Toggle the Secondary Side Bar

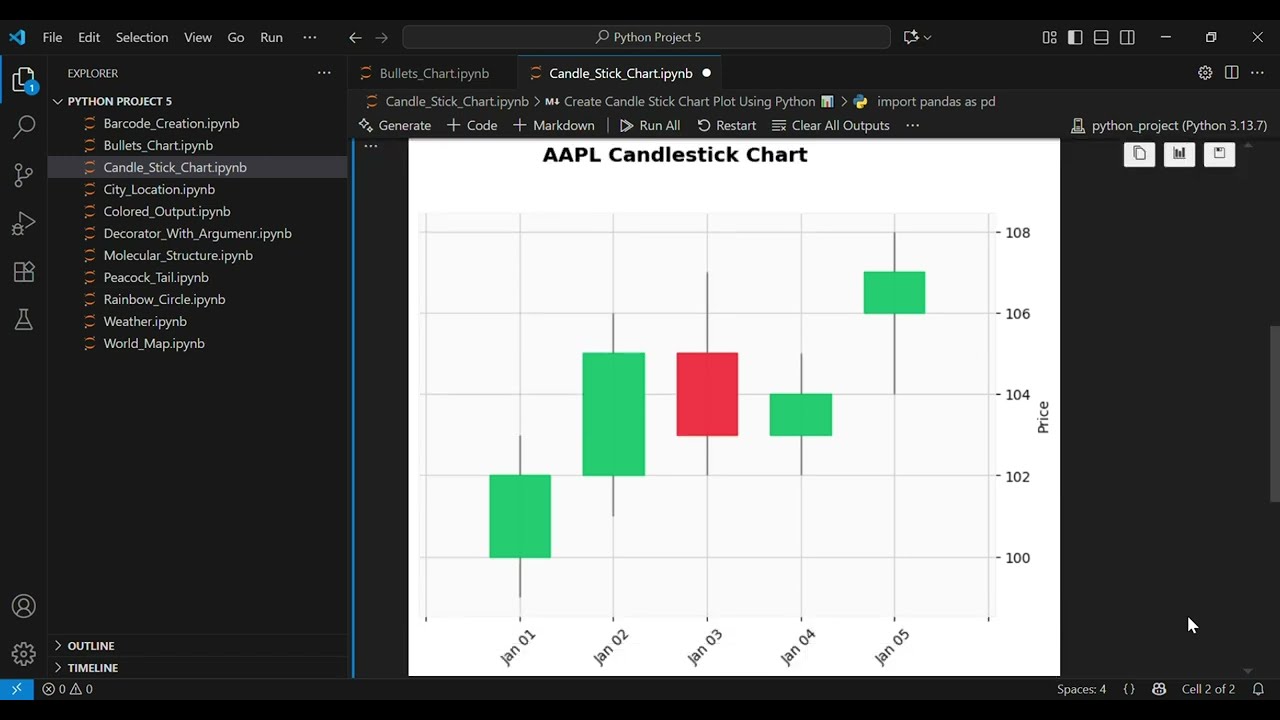(x=1127, y=37)
